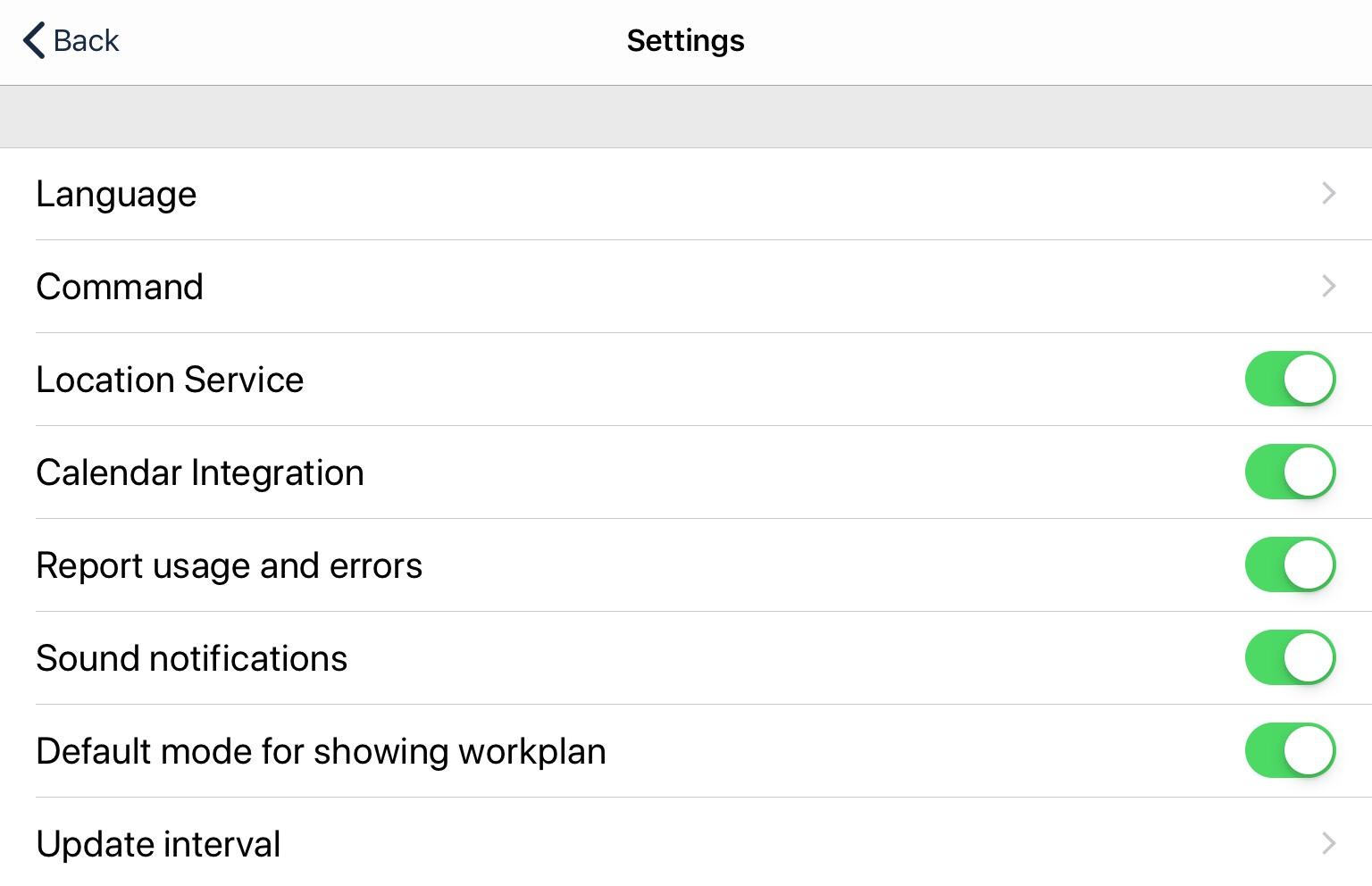Click the gray section header bar

(x=686, y=117)
